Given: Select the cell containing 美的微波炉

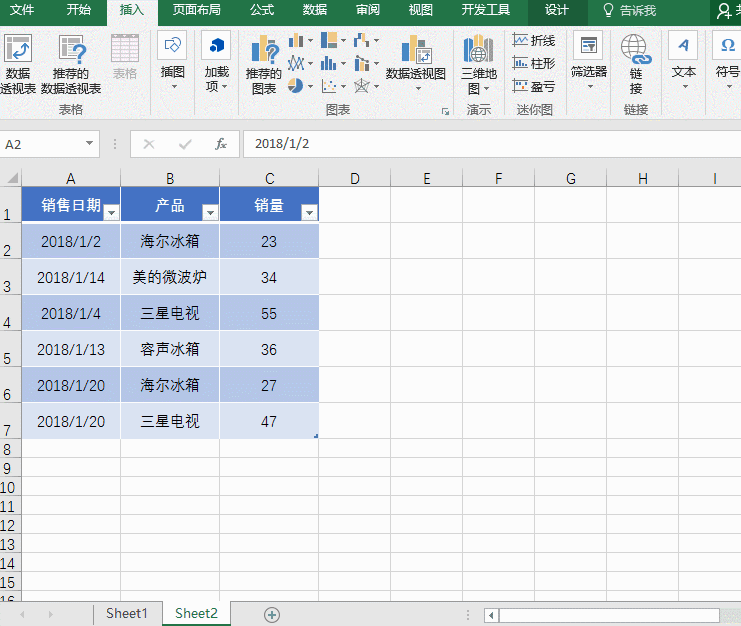Looking at the screenshot, I should [x=170, y=277].
